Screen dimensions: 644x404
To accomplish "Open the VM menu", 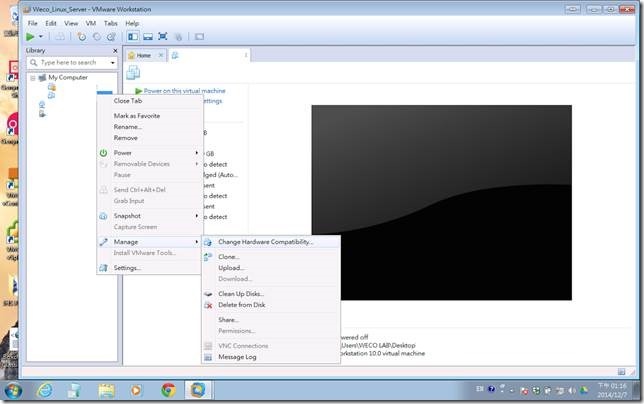I will 91,23.
